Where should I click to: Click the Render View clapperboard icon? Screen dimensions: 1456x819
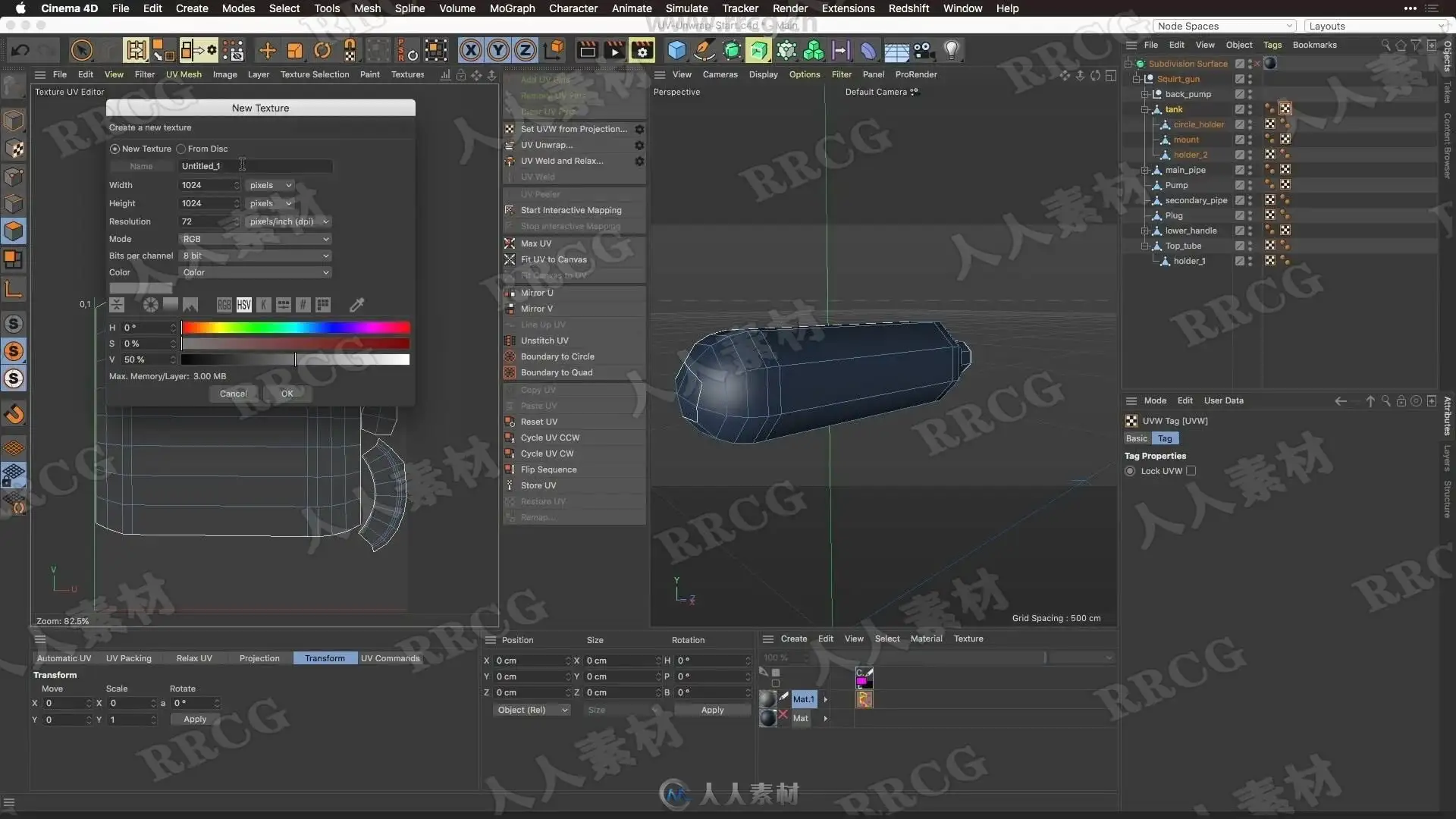587,51
